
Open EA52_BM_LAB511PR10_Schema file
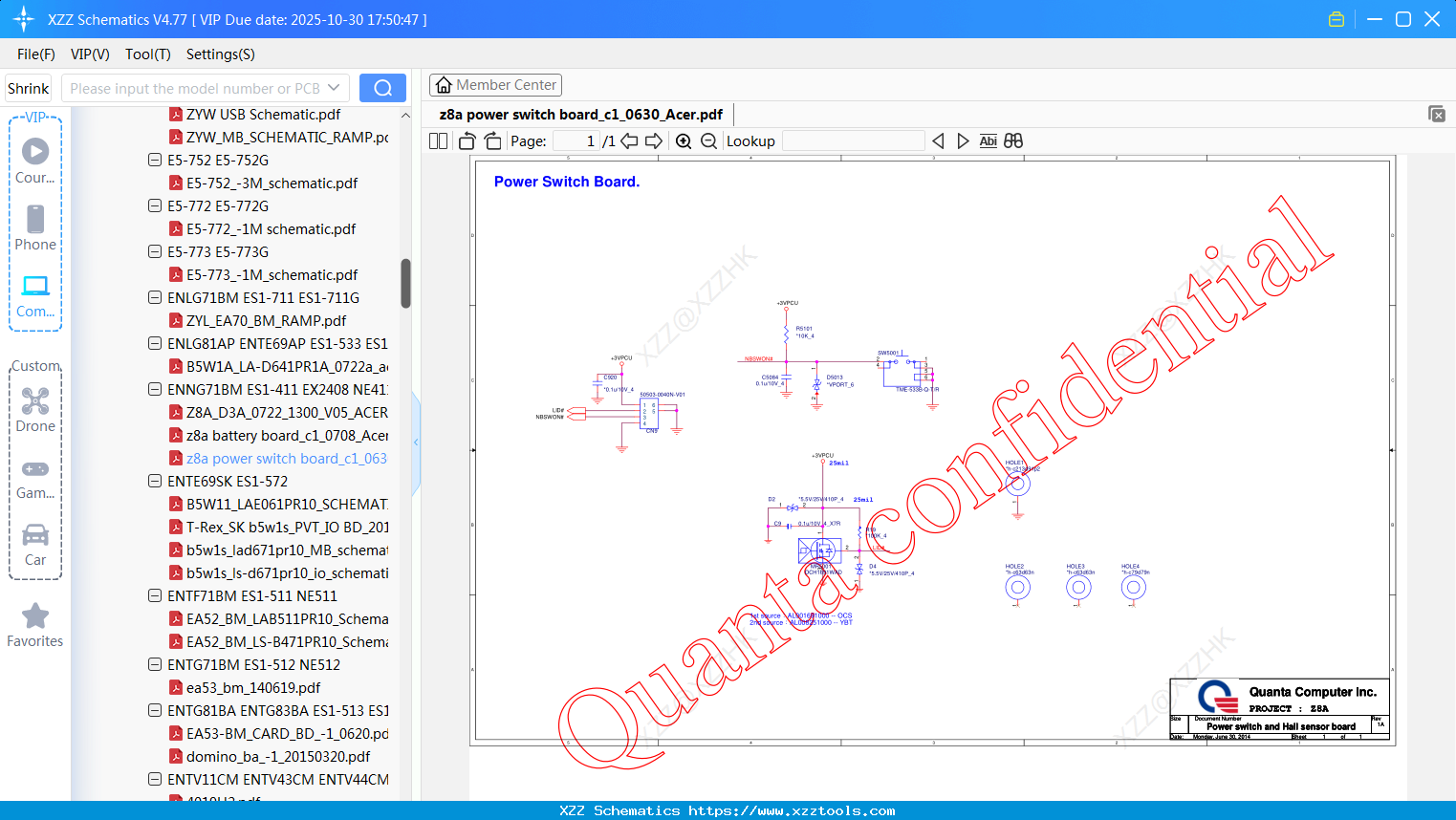(x=287, y=619)
